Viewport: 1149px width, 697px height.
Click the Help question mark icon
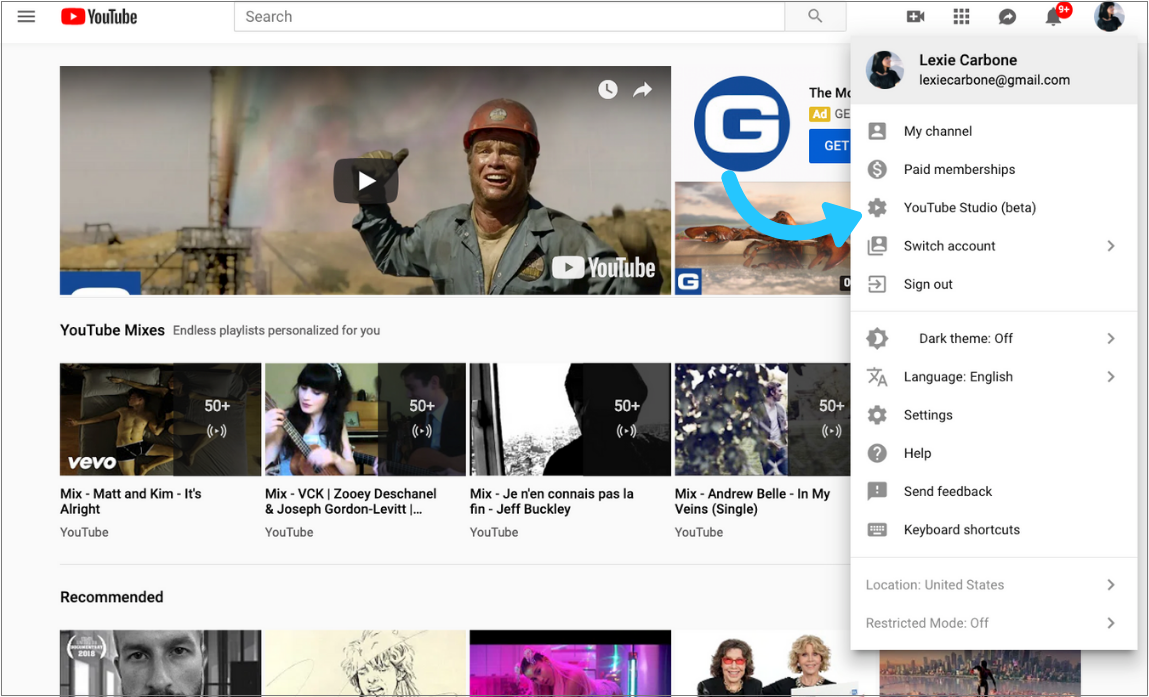click(x=877, y=453)
